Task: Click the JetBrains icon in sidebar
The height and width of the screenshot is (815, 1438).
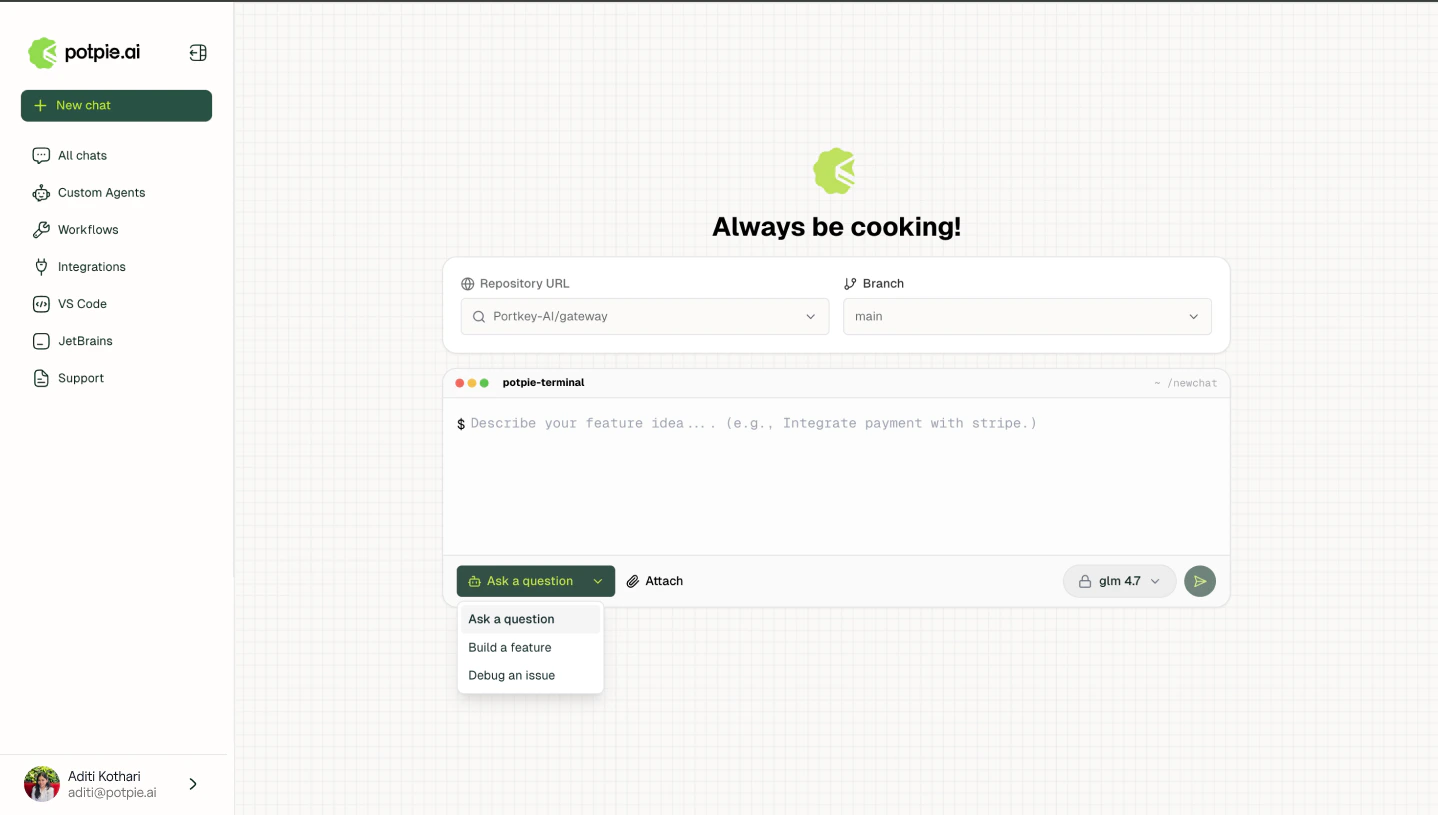Action: pyautogui.click(x=41, y=341)
